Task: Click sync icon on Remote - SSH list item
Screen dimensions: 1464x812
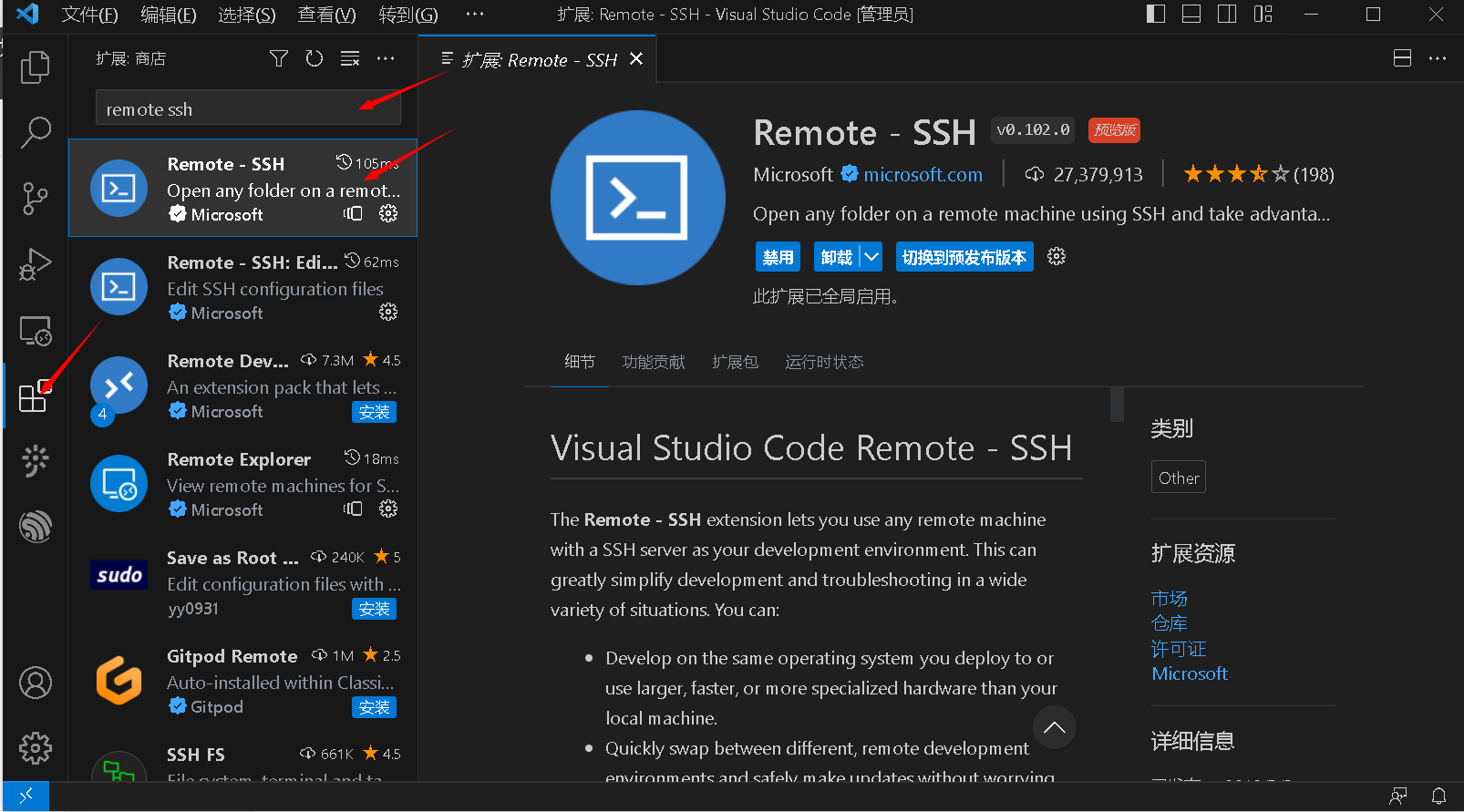Action: click(x=353, y=213)
